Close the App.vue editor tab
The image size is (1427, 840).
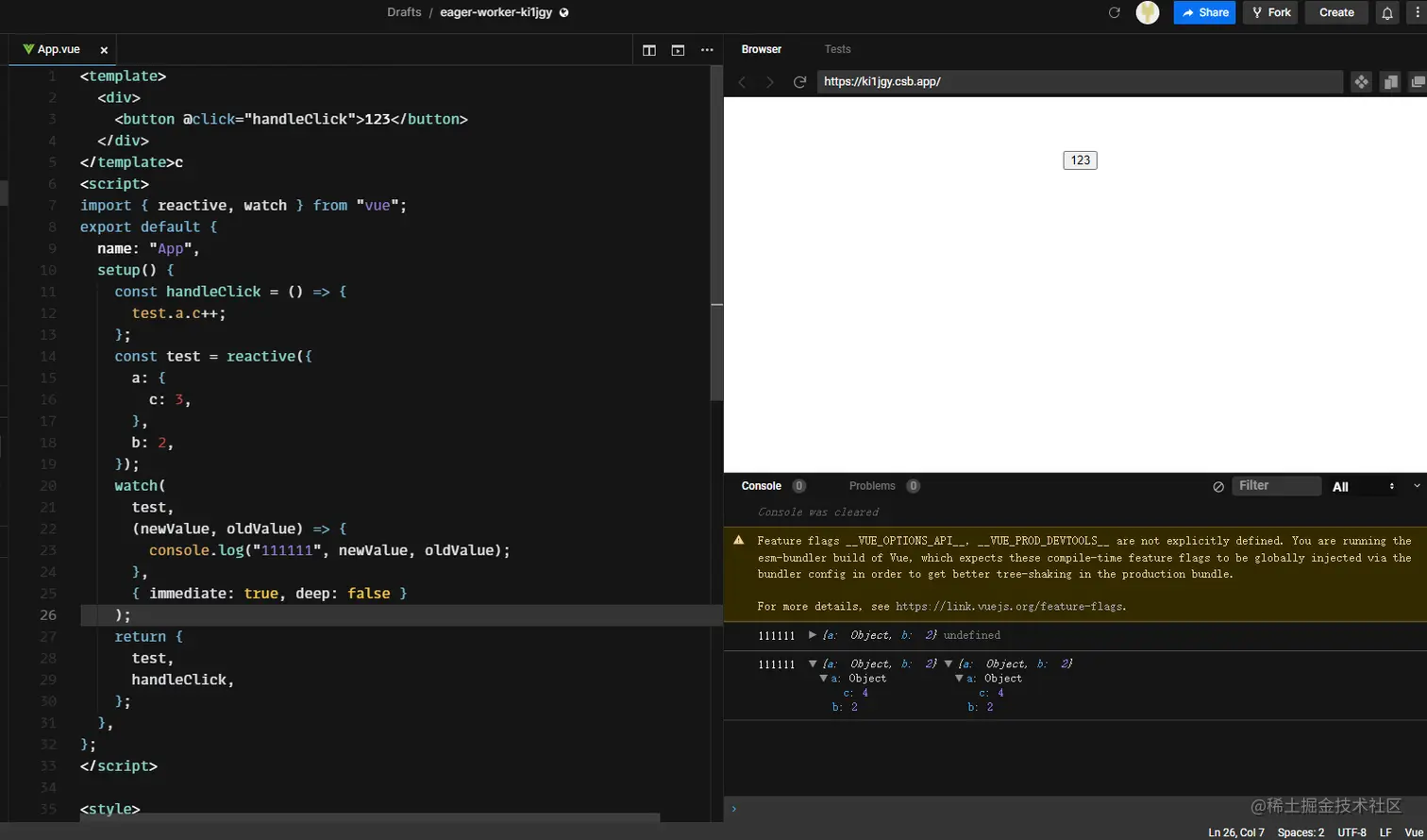(x=104, y=50)
